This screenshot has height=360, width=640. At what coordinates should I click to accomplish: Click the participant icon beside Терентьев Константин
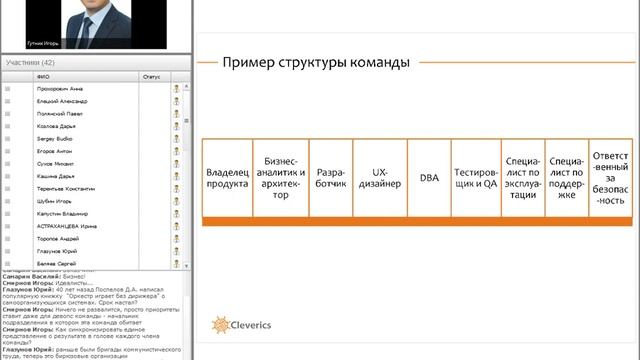click(x=176, y=189)
